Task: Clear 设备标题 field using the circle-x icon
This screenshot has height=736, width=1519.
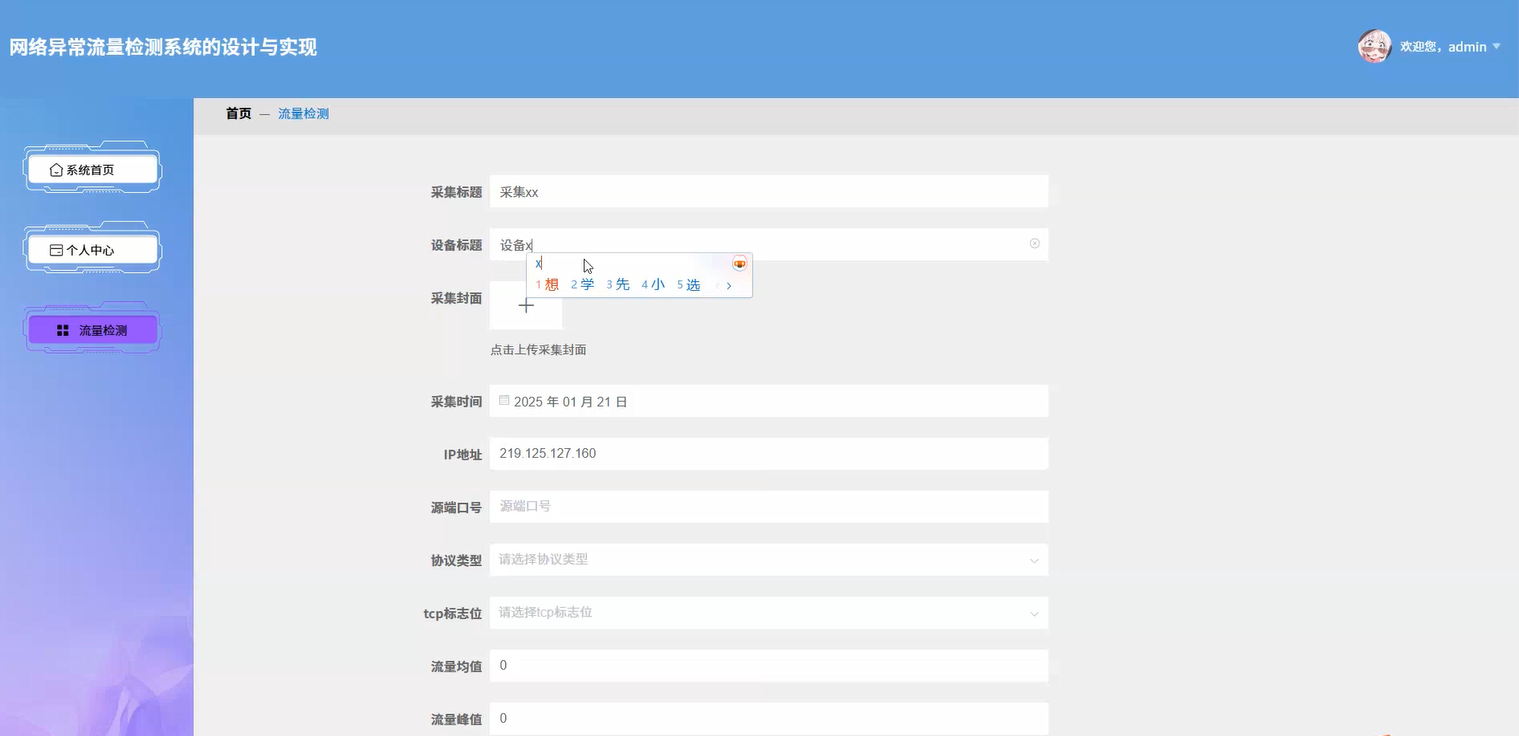Action: point(1034,243)
